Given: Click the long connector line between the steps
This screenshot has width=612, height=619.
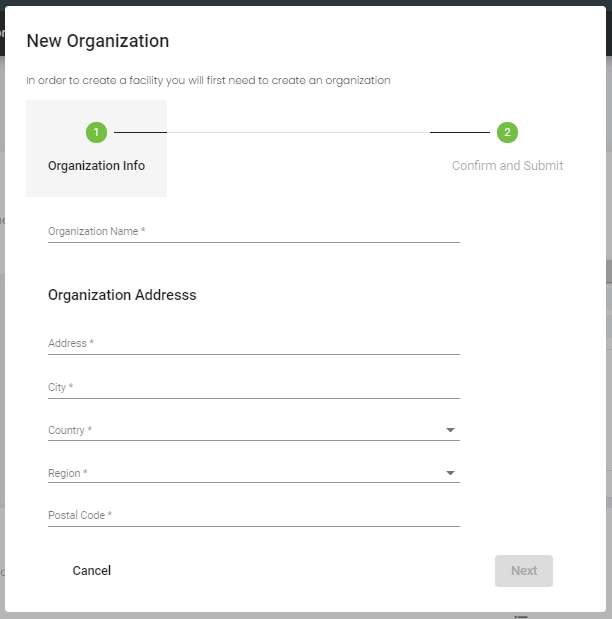Looking at the screenshot, I should (298, 132).
